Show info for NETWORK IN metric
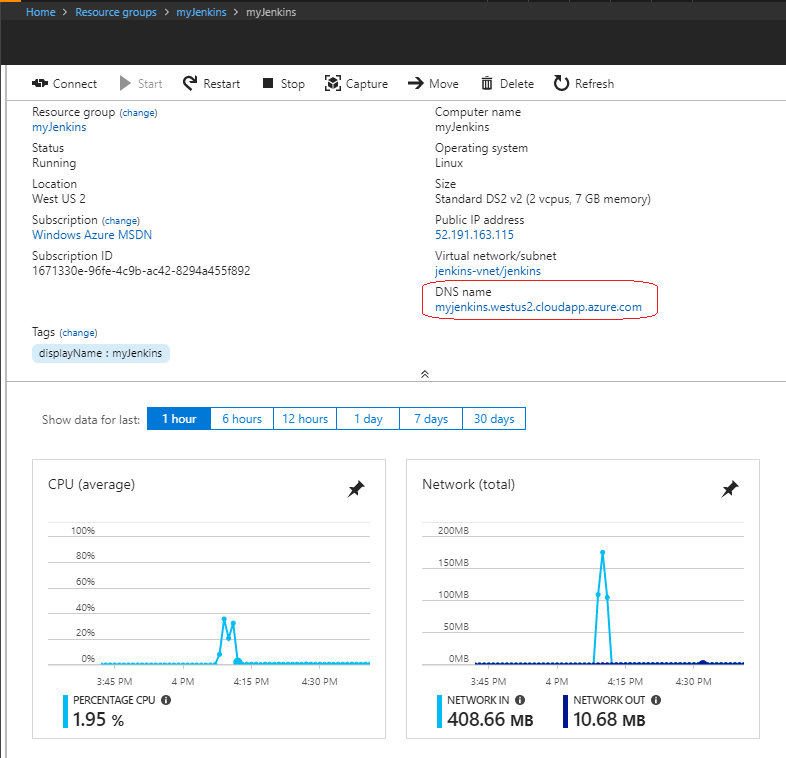This screenshot has width=786, height=758. [520, 700]
